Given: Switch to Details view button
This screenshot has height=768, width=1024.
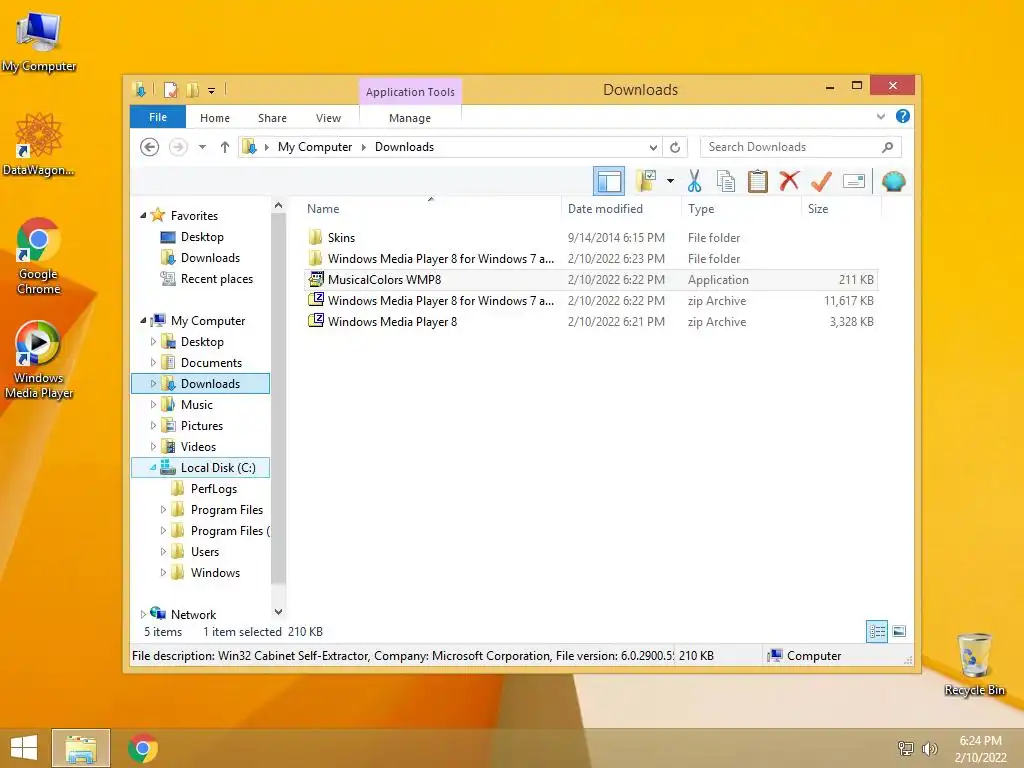Looking at the screenshot, I should coord(876,632).
